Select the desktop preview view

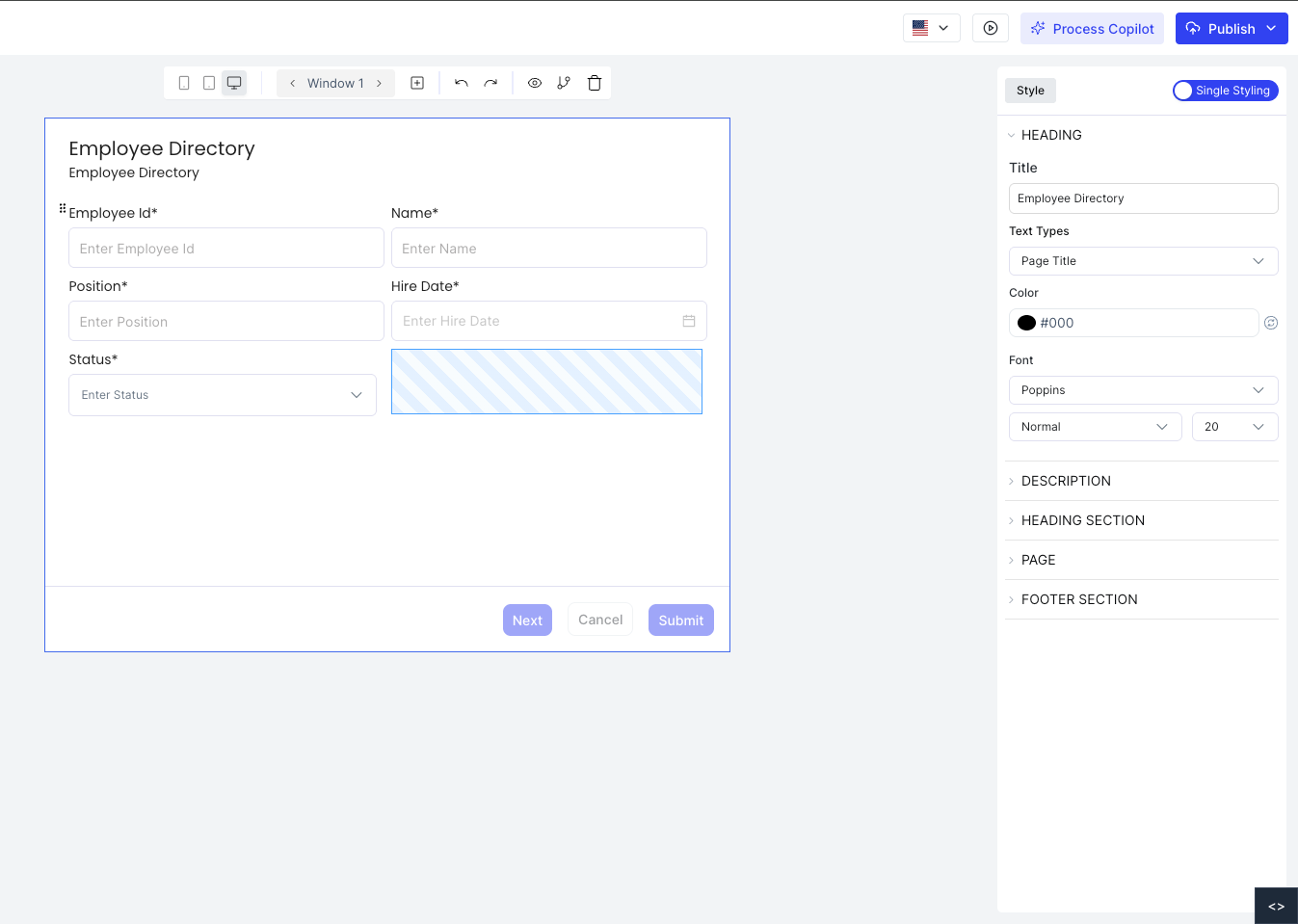click(x=234, y=83)
